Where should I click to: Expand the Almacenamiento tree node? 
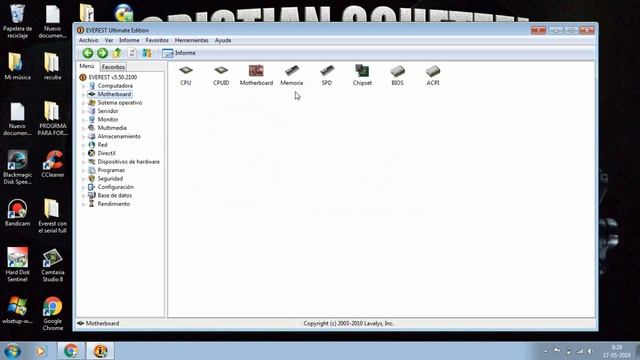[x=84, y=137]
